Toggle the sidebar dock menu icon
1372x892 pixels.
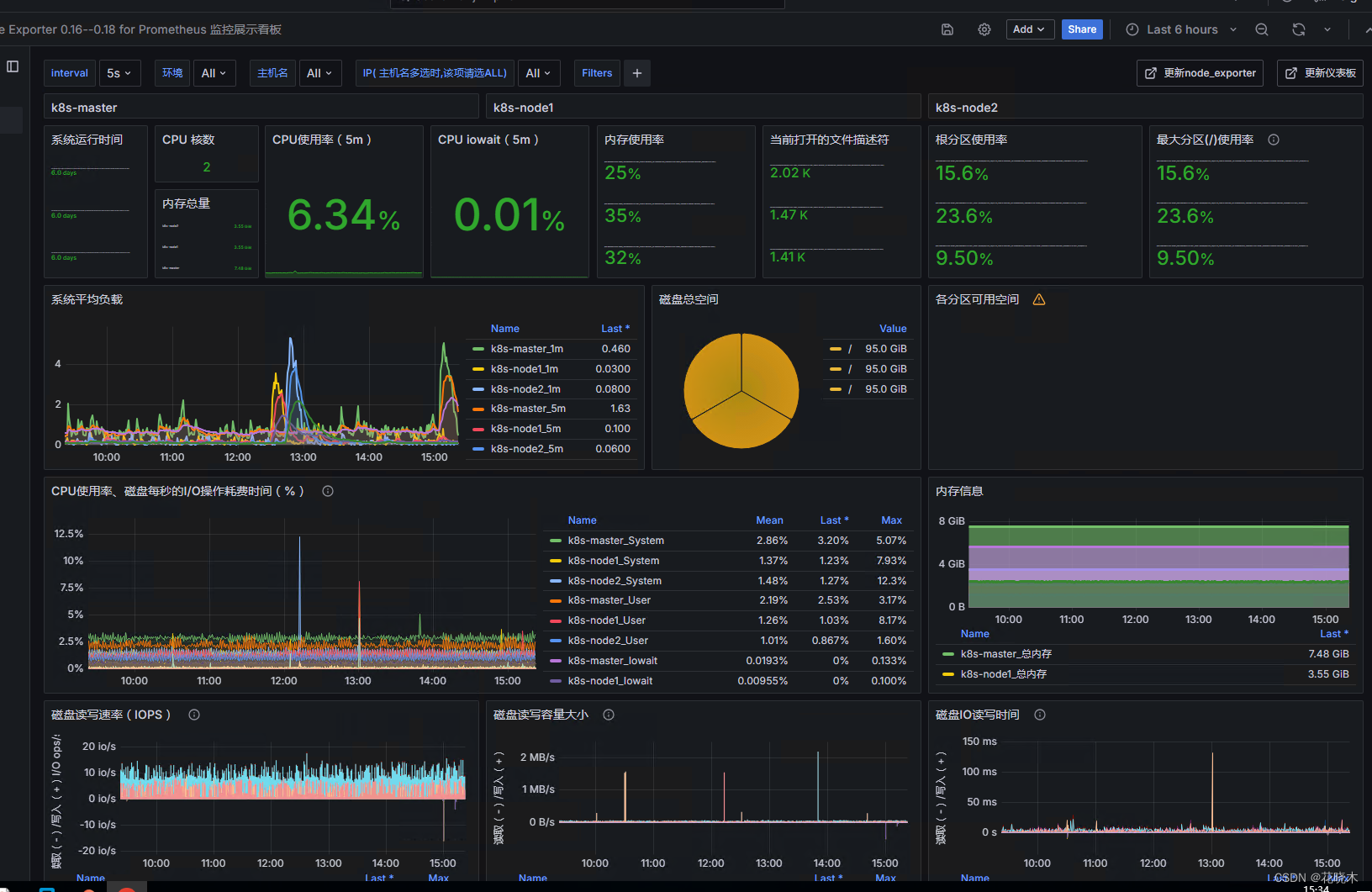13,66
